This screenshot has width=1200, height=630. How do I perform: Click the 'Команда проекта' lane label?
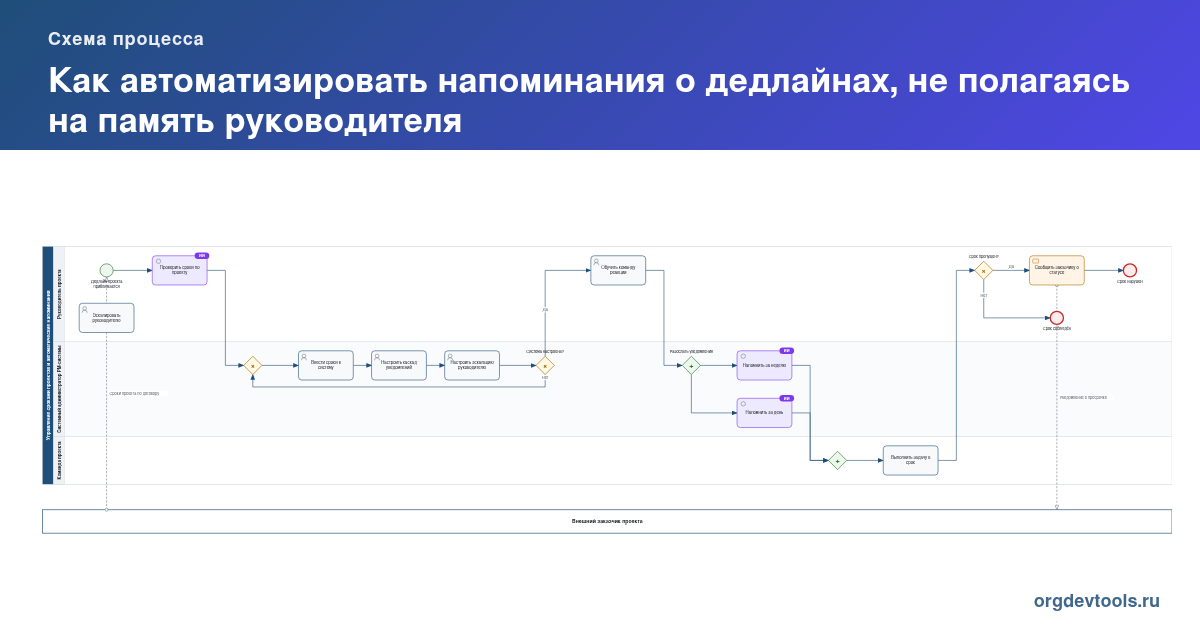[59, 460]
